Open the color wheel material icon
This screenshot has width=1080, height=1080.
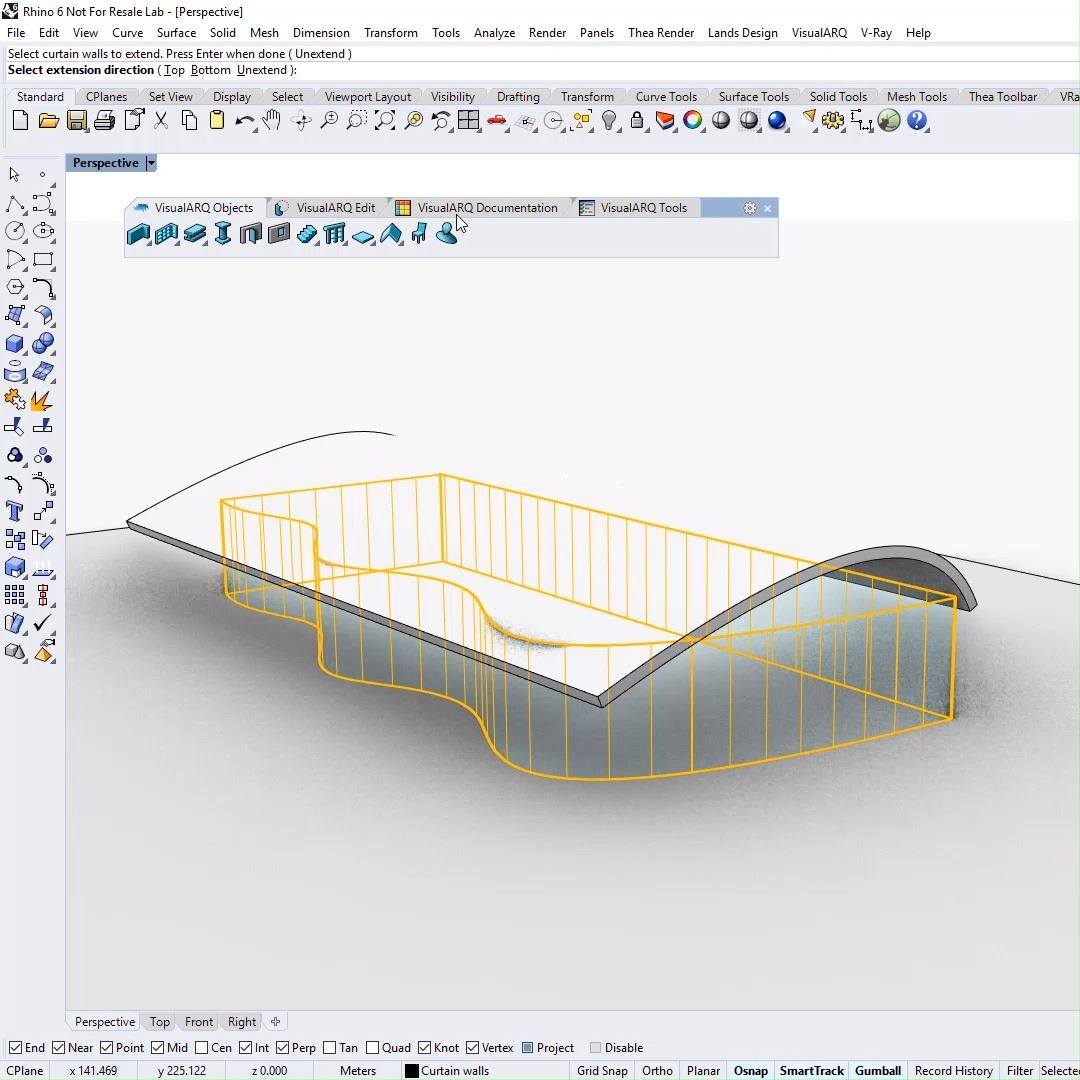pyautogui.click(x=693, y=121)
